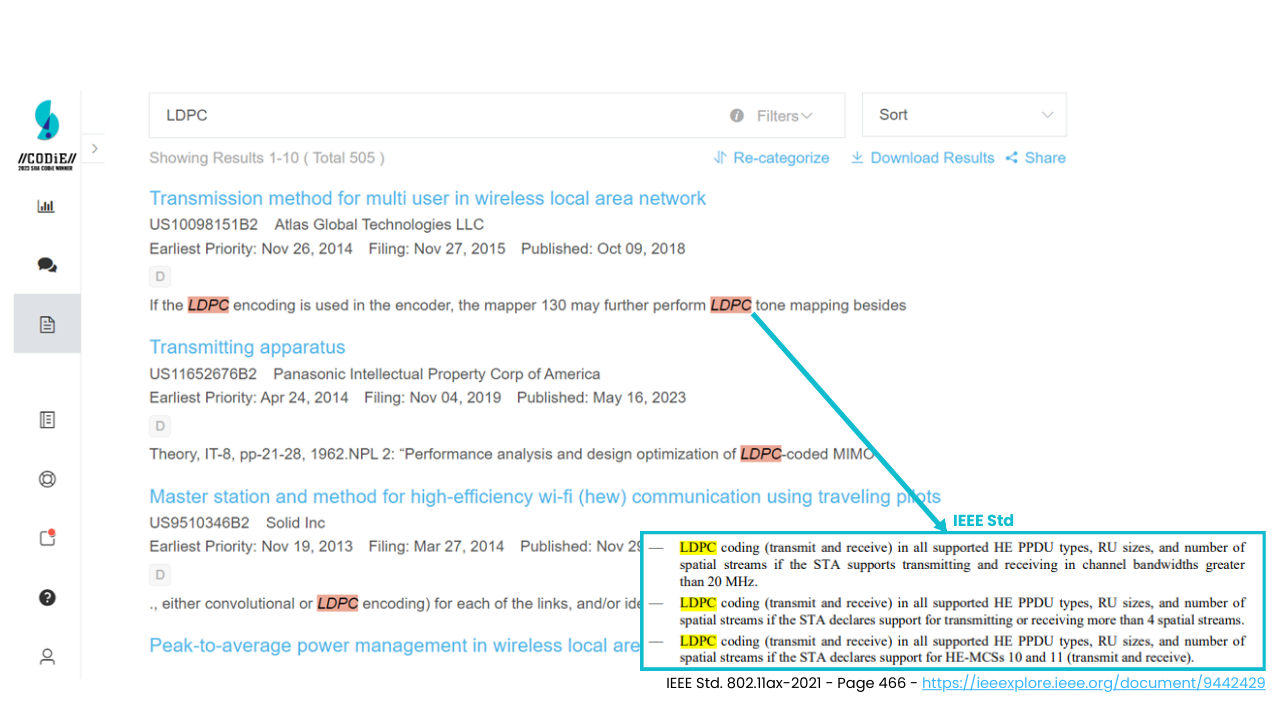Open the notebook list sidebar icon
The image size is (1280, 720).
47,420
